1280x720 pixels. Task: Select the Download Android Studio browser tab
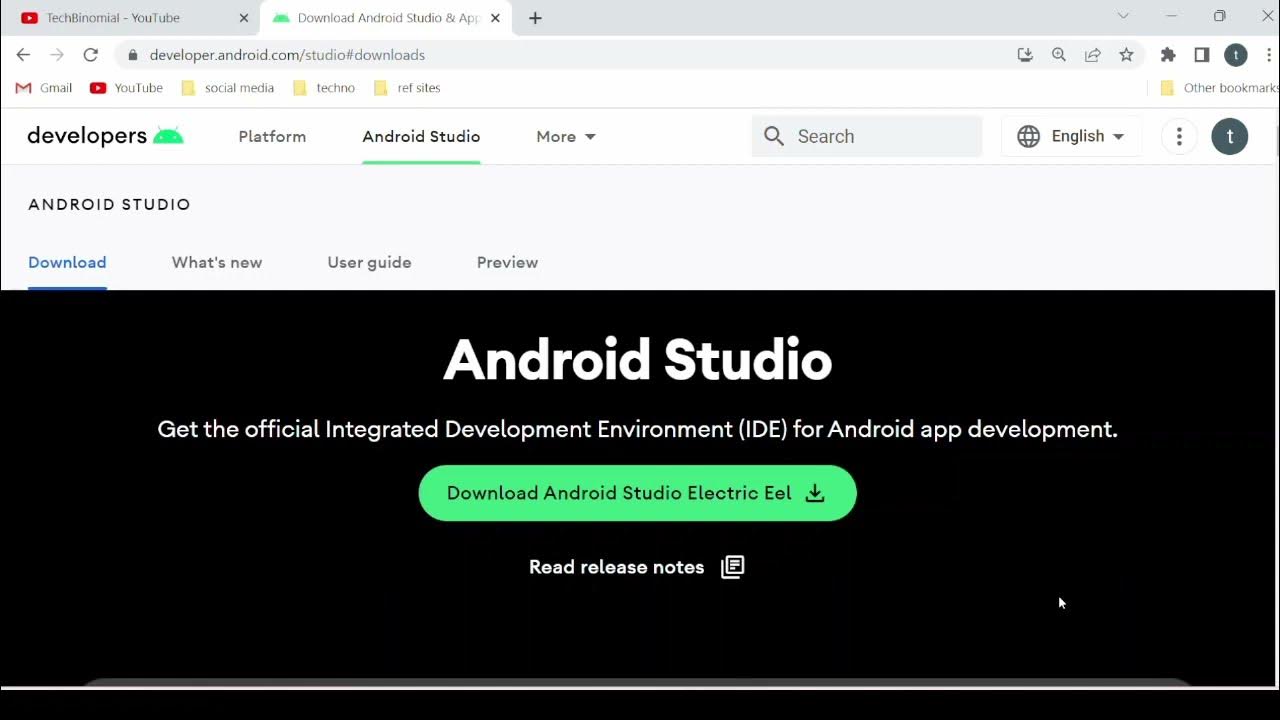coord(385,18)
